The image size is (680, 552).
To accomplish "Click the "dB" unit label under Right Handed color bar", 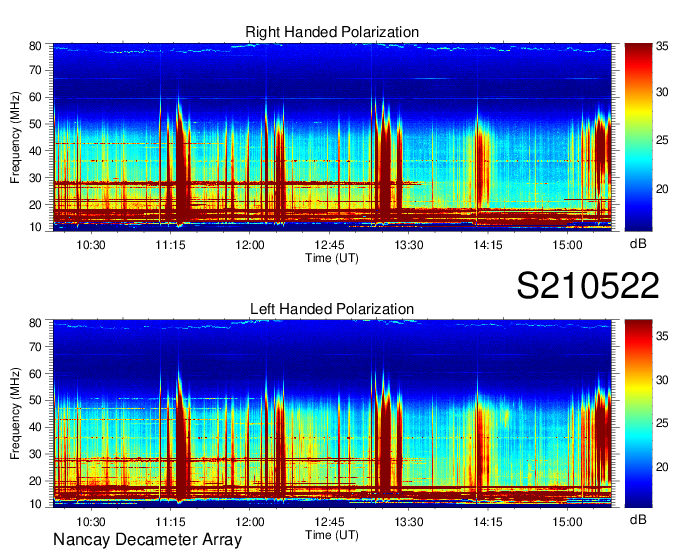I will tap(638, 244).
